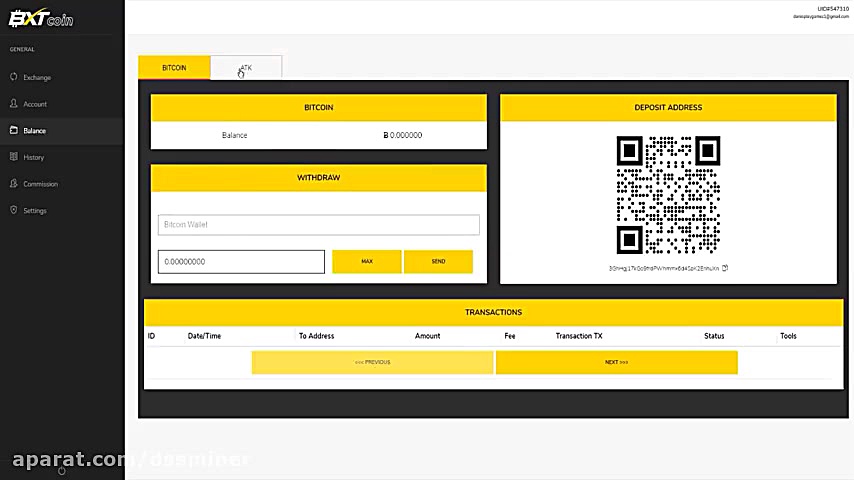Click the DEPOSIT ADDRESS panel header
The width and height of the screenshot is (854, 480).
click(668, 107)
